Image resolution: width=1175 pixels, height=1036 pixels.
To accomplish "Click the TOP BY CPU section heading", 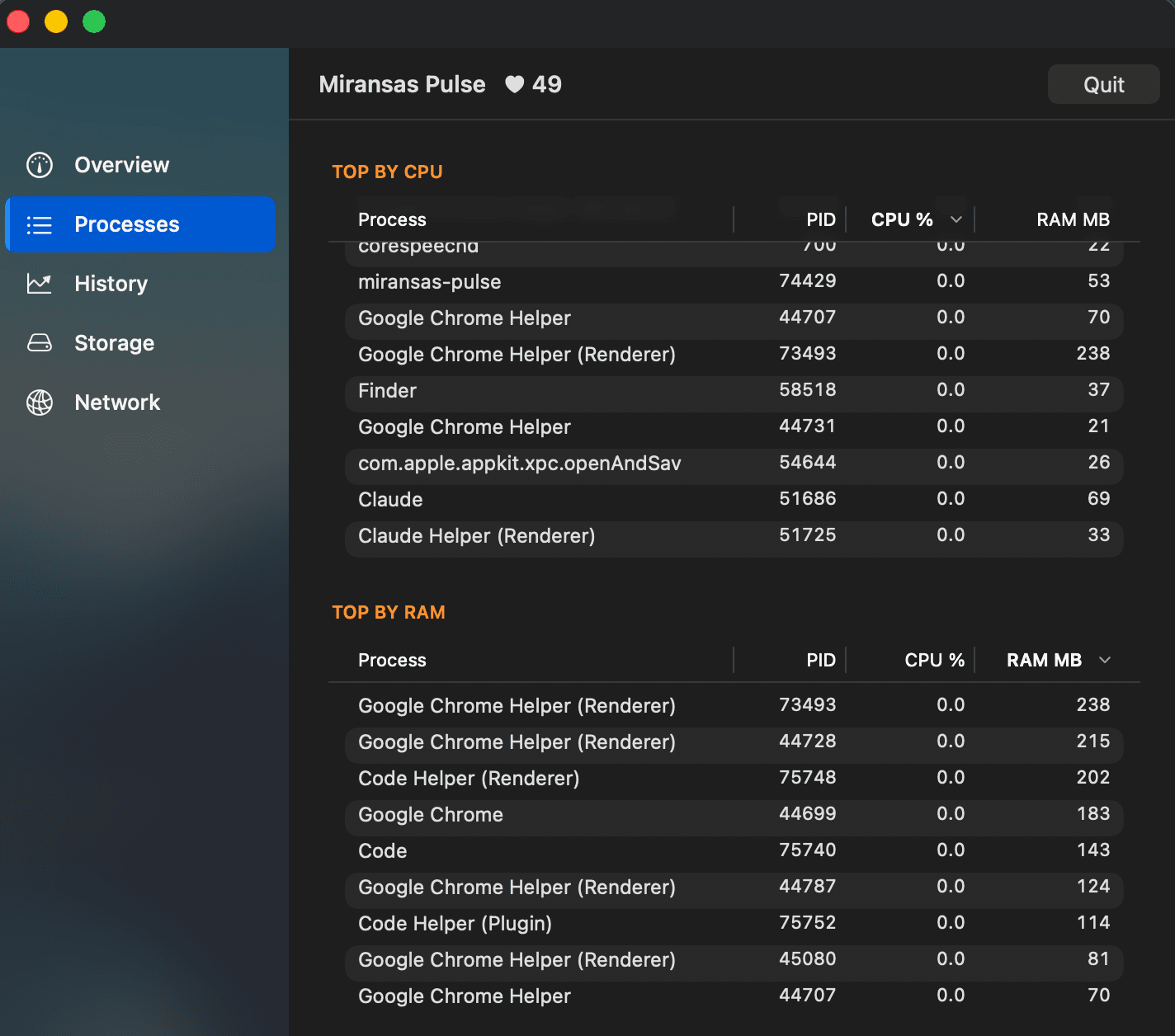I will 387,172.
